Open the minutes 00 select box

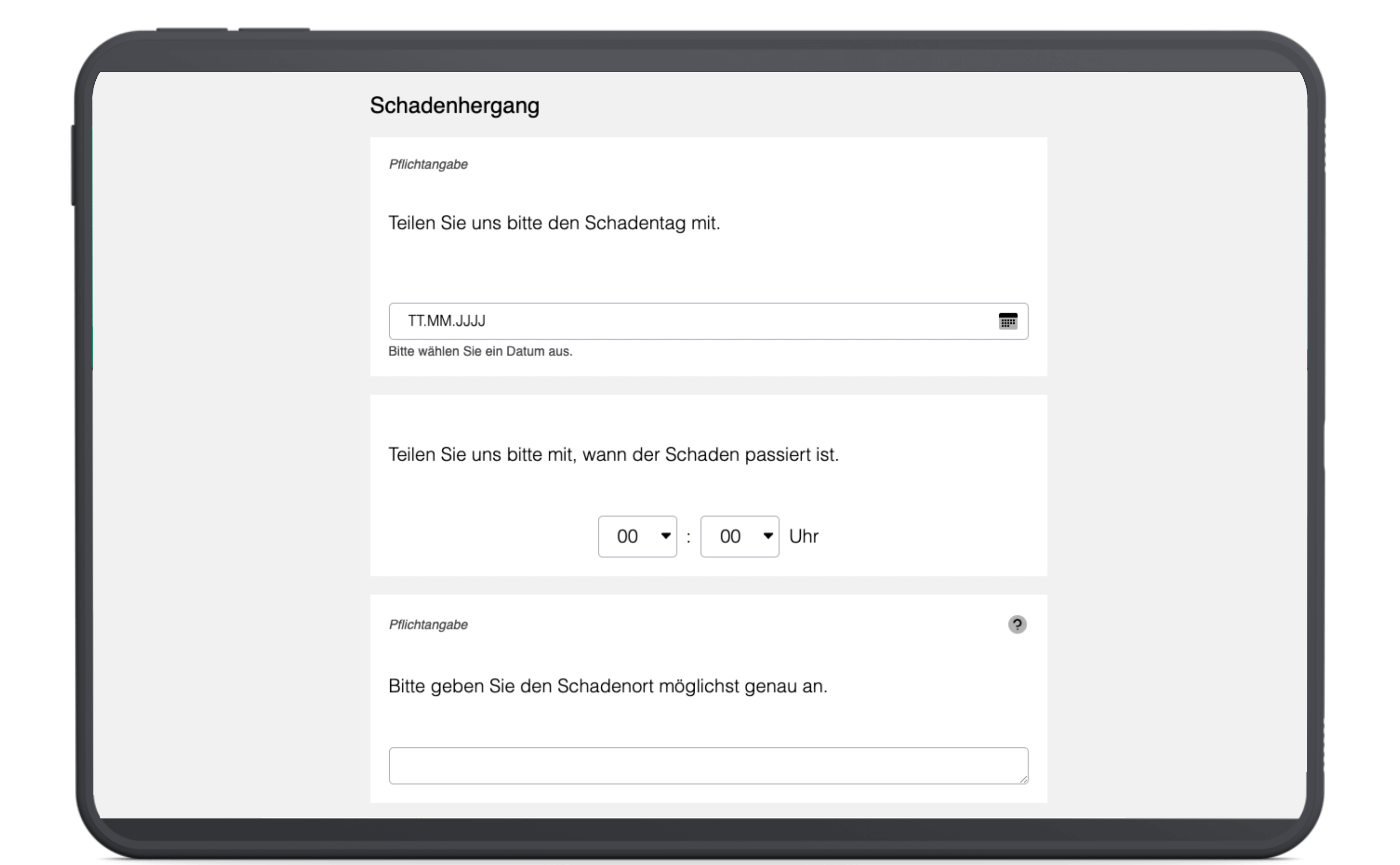point(732,537)
